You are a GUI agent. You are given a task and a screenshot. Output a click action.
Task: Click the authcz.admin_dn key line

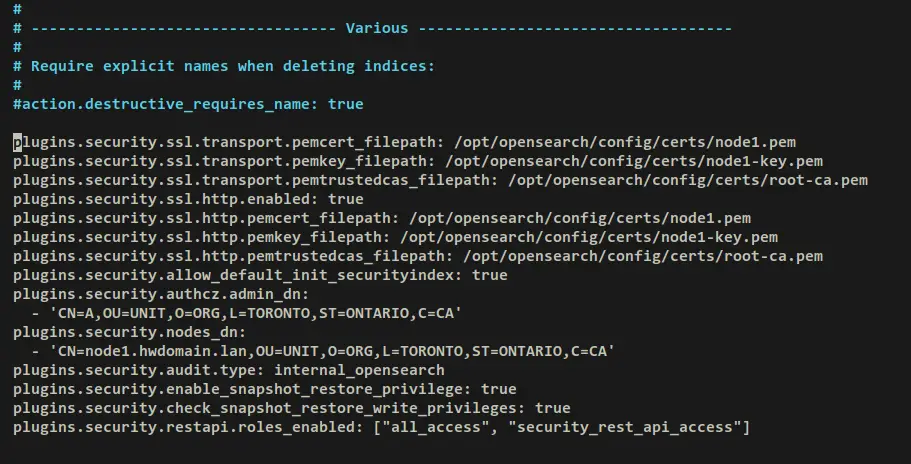pyautogui.click(x=161, y=294)
